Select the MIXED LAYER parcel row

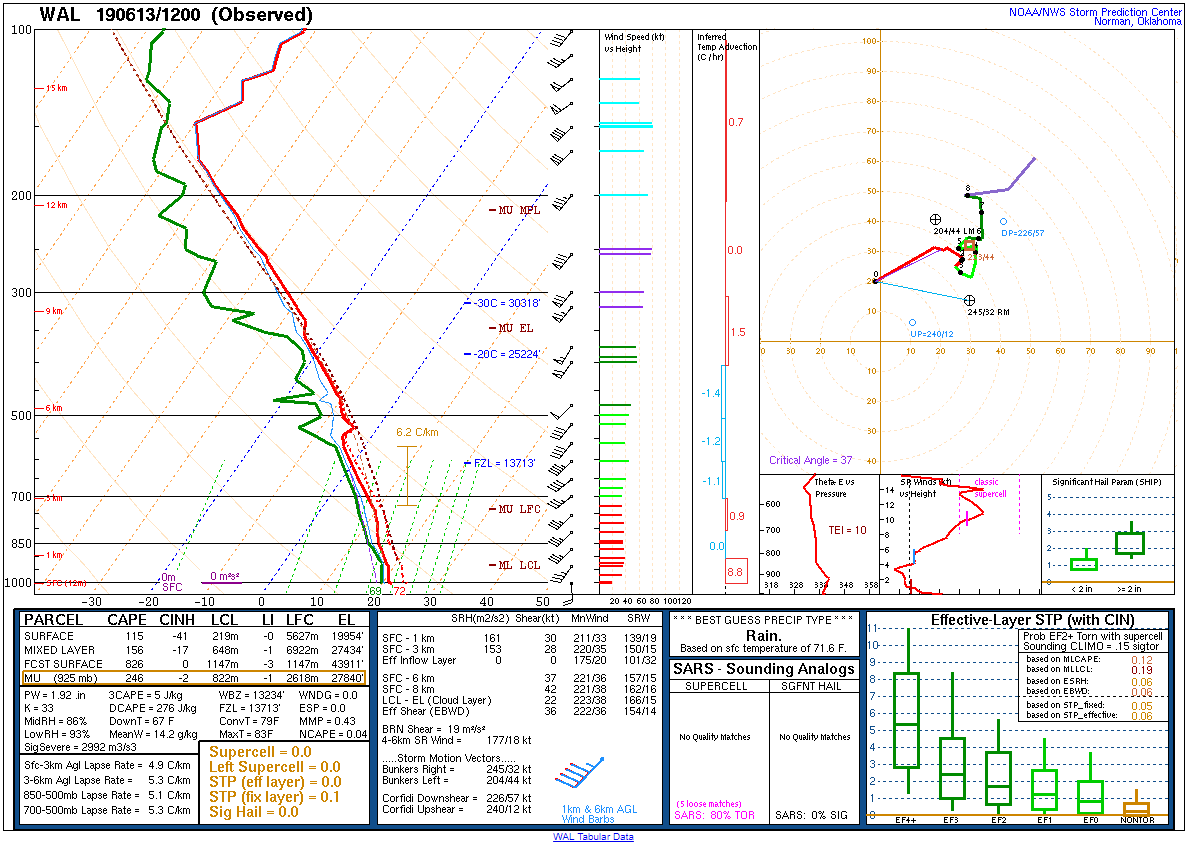pyautogui.click(x=195, y=650)
